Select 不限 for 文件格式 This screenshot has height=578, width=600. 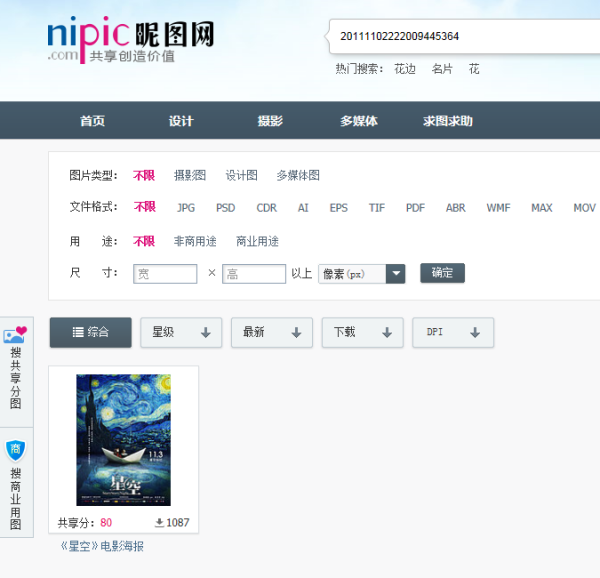coord(145,207)
